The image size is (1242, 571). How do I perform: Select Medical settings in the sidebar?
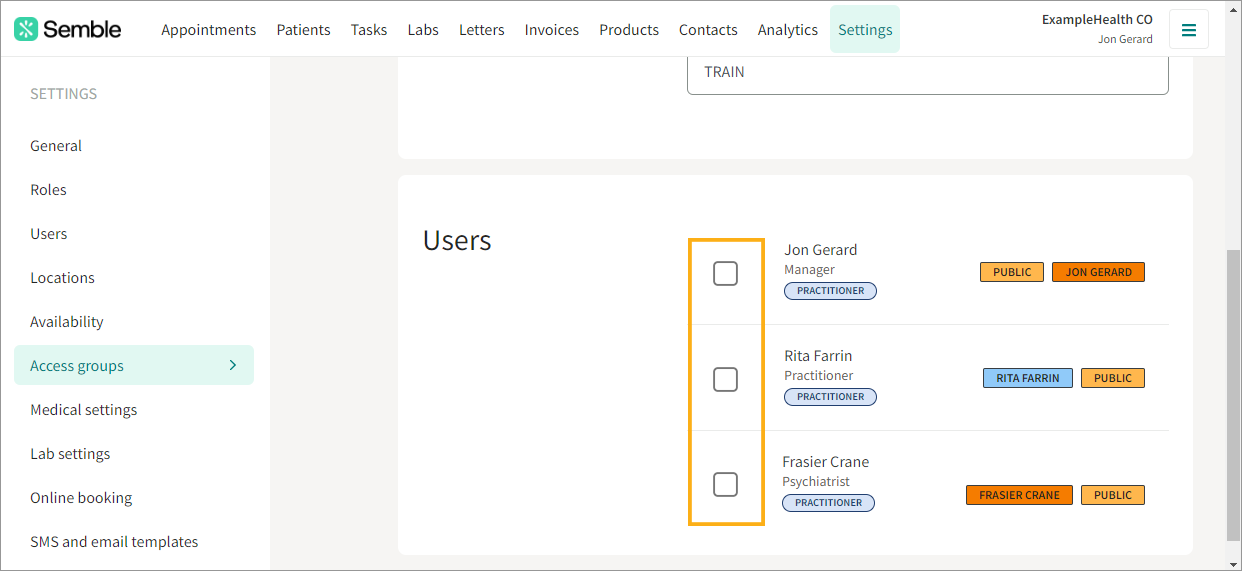point(83,409)
